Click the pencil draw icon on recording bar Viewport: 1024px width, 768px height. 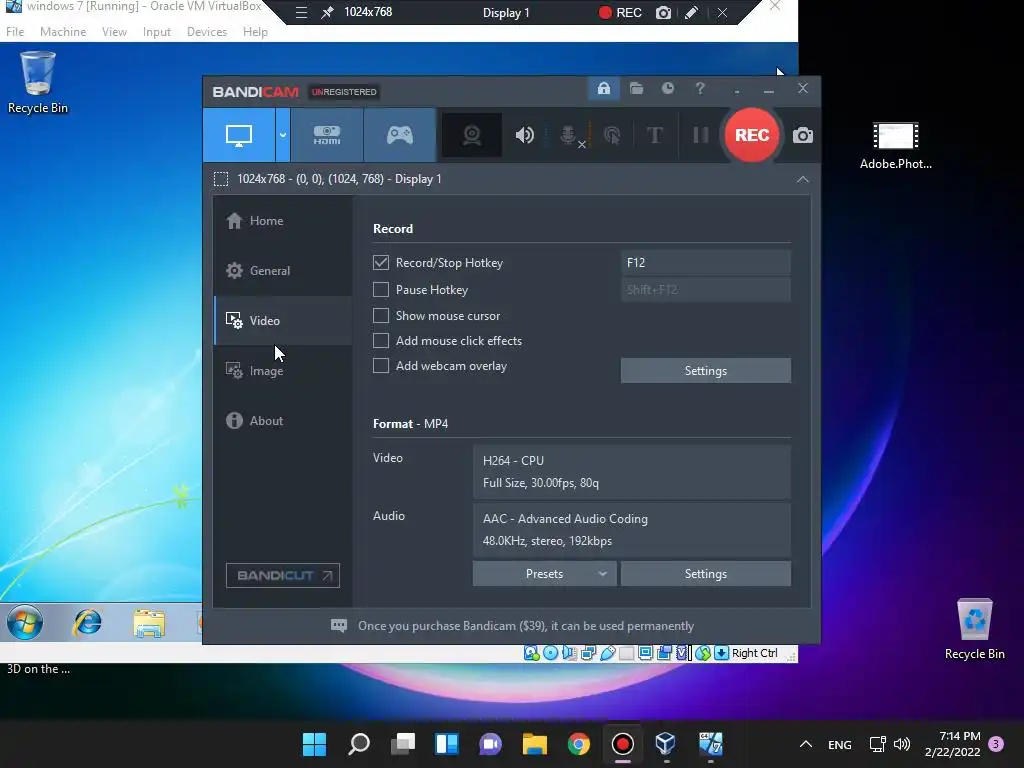691,12
